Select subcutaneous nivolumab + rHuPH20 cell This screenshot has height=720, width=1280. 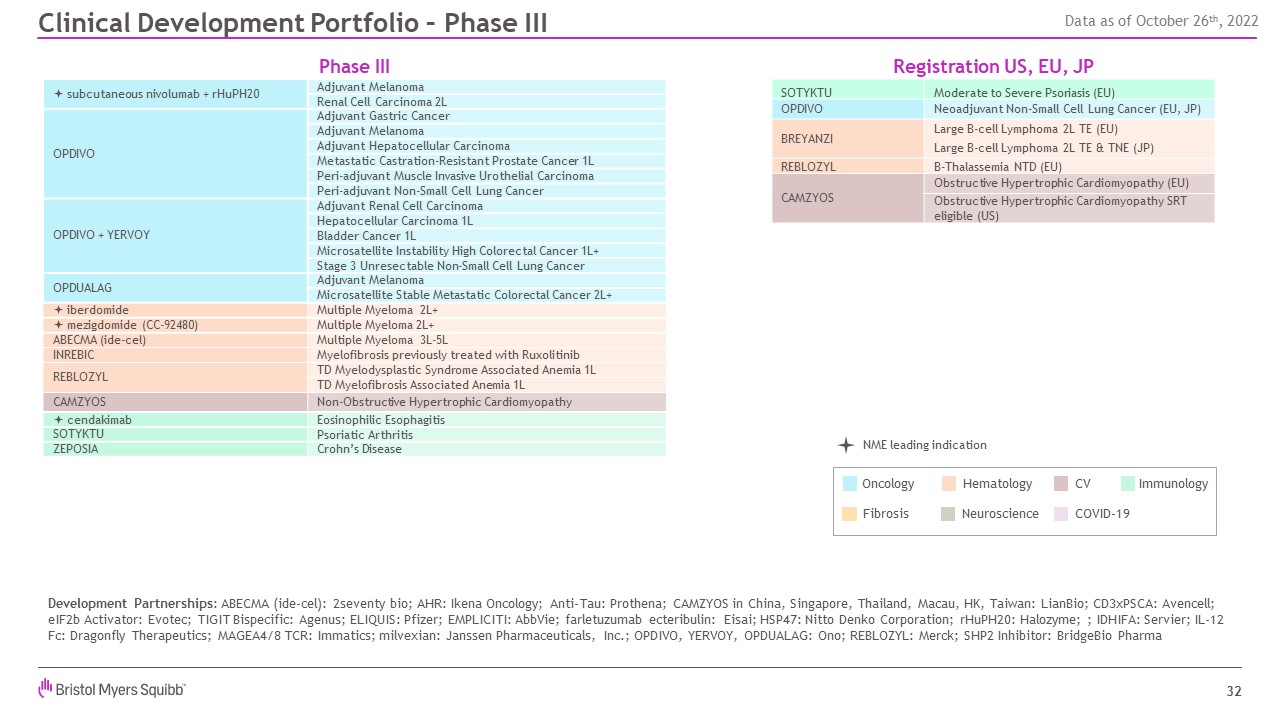coord(175,94)
